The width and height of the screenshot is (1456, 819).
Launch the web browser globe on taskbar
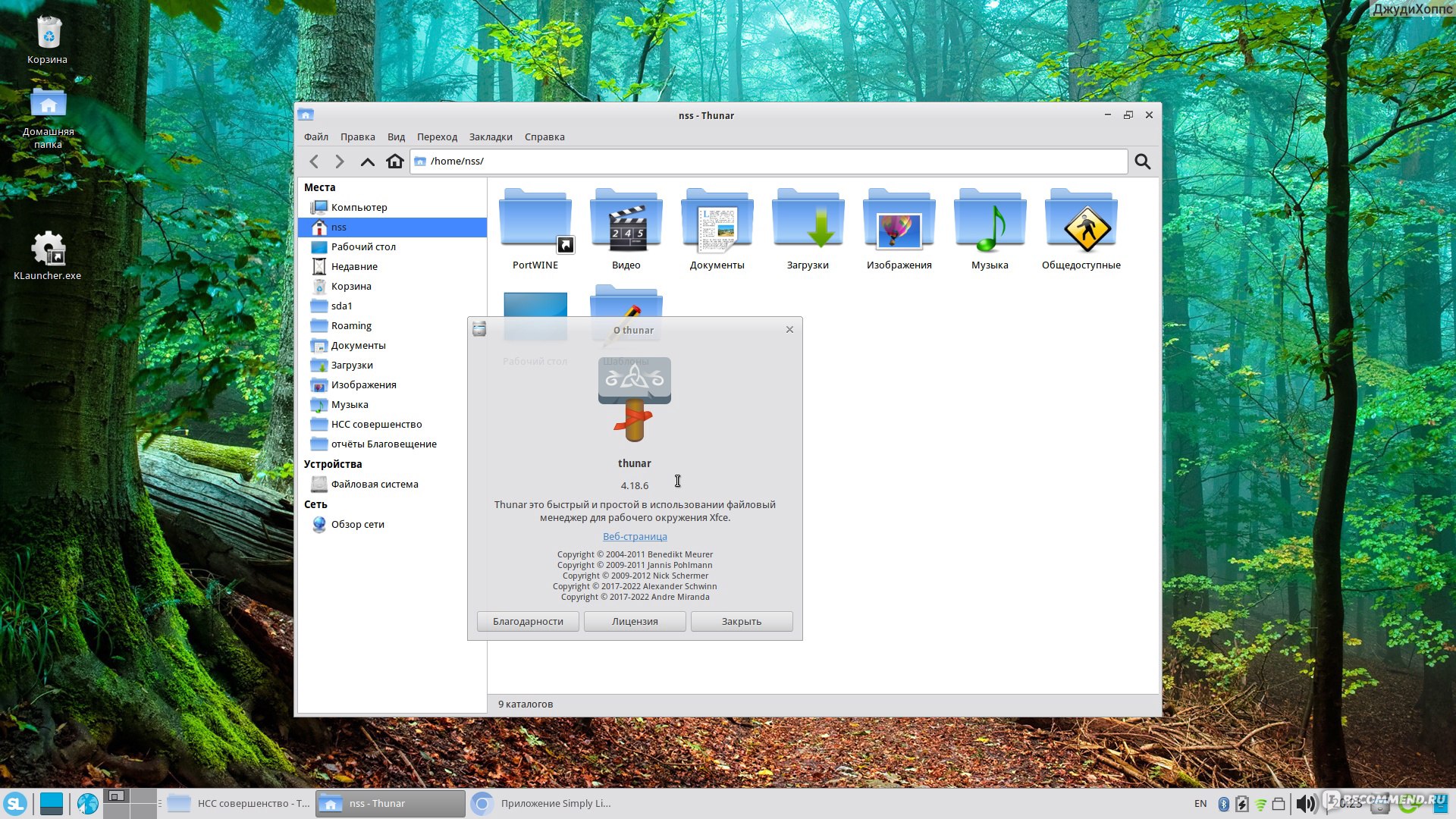tap(88, 804)
